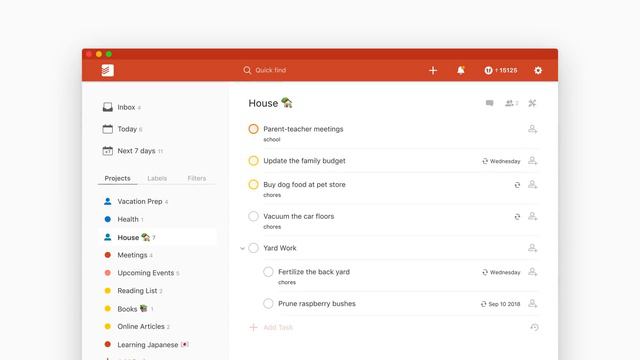This screenshot has height=360, width=640.
Task: Open karma score 15125
Action: pos(501,70)
